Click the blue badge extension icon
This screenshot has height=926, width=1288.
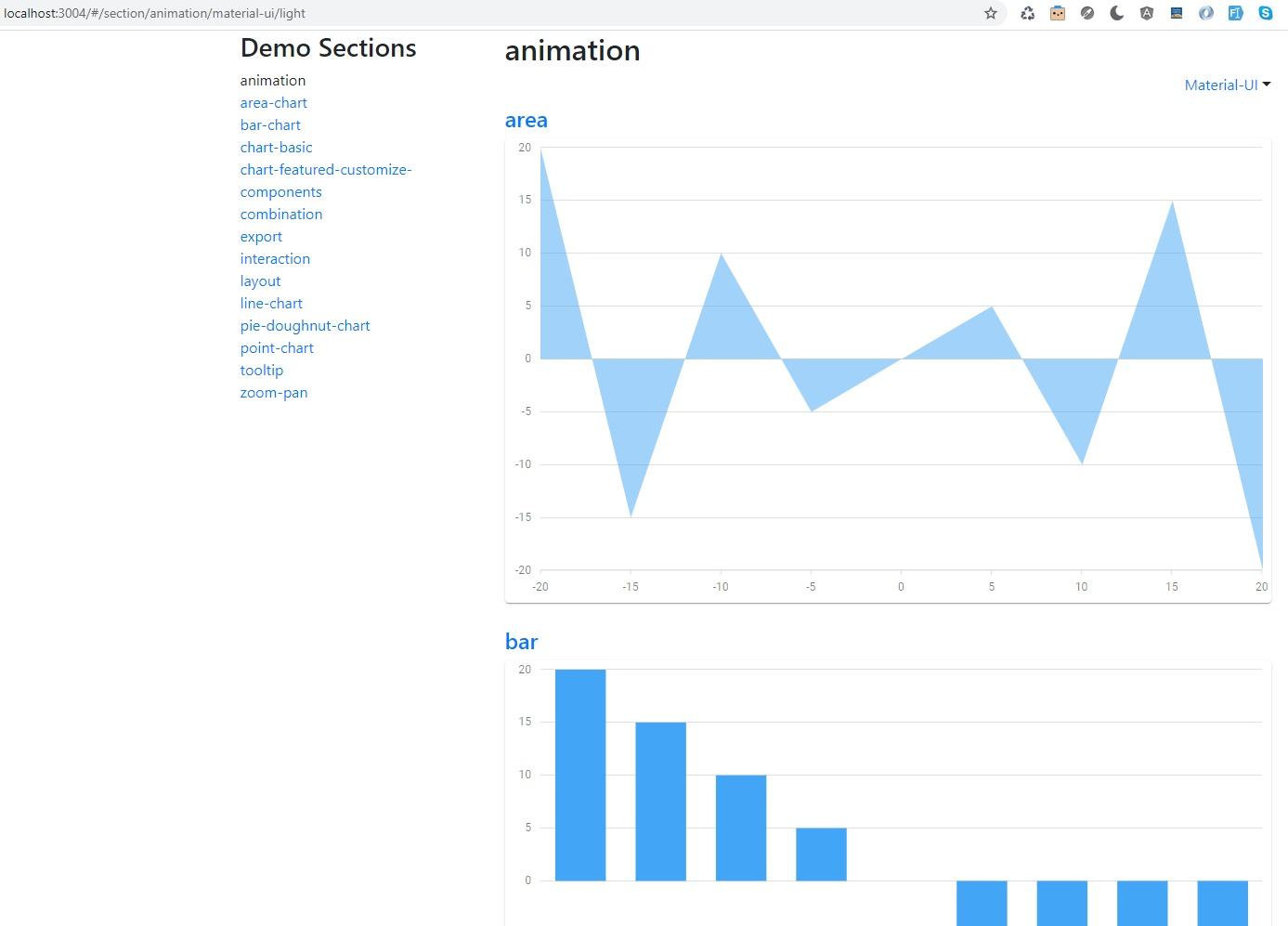pyautogui.click(x=1177, y=13)
